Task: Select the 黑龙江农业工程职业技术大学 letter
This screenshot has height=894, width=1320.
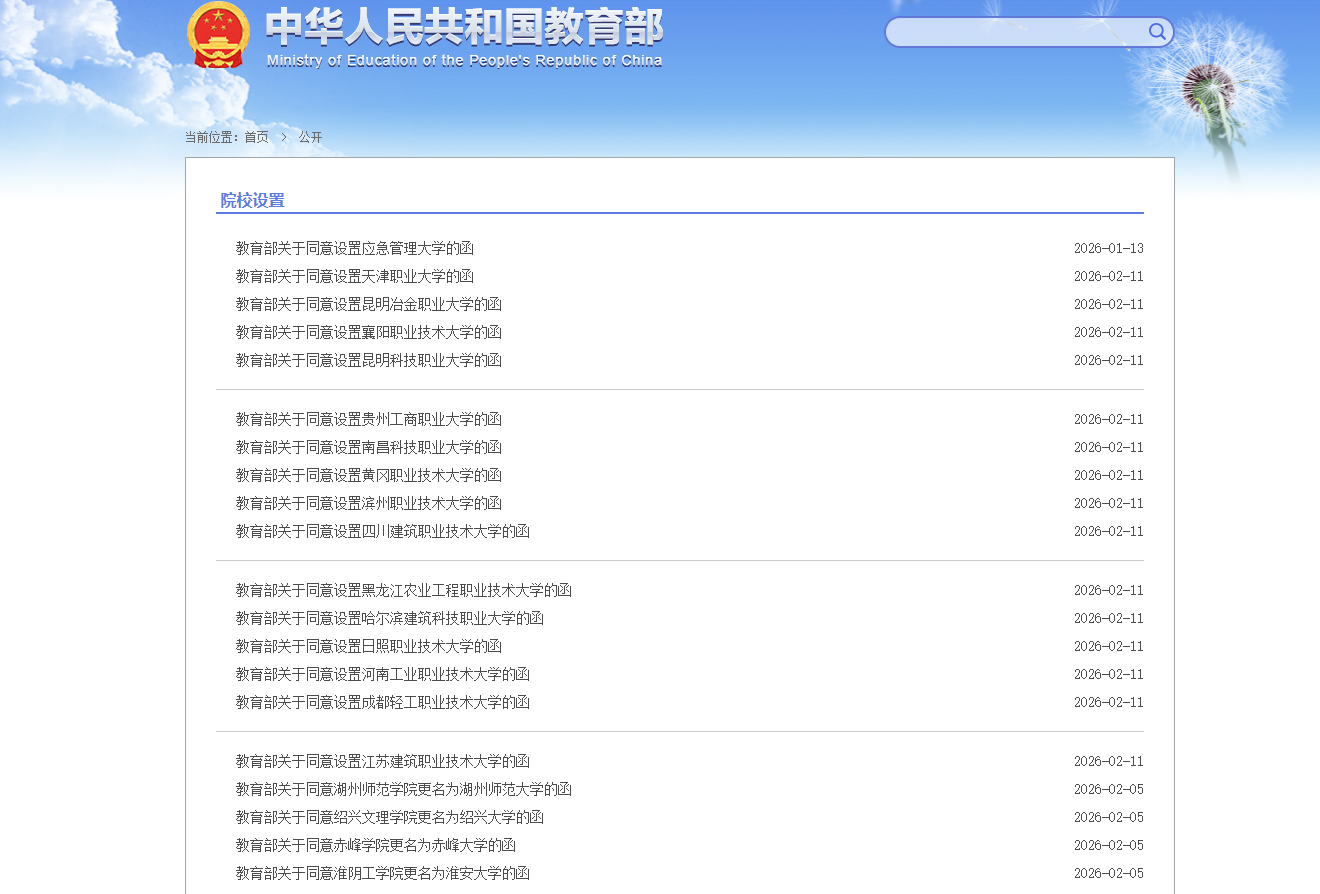Action: coord(403,590)
